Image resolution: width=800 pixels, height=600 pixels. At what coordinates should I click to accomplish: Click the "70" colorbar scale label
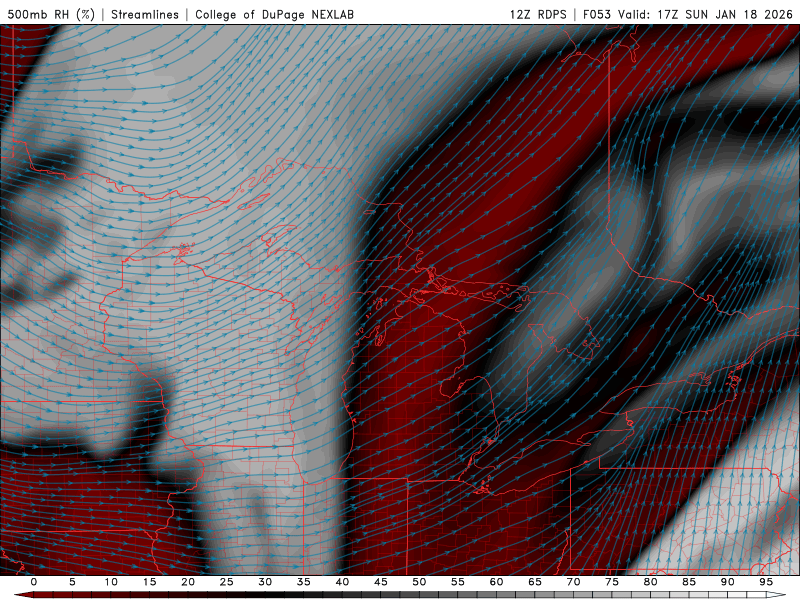(x=573, y=582)
